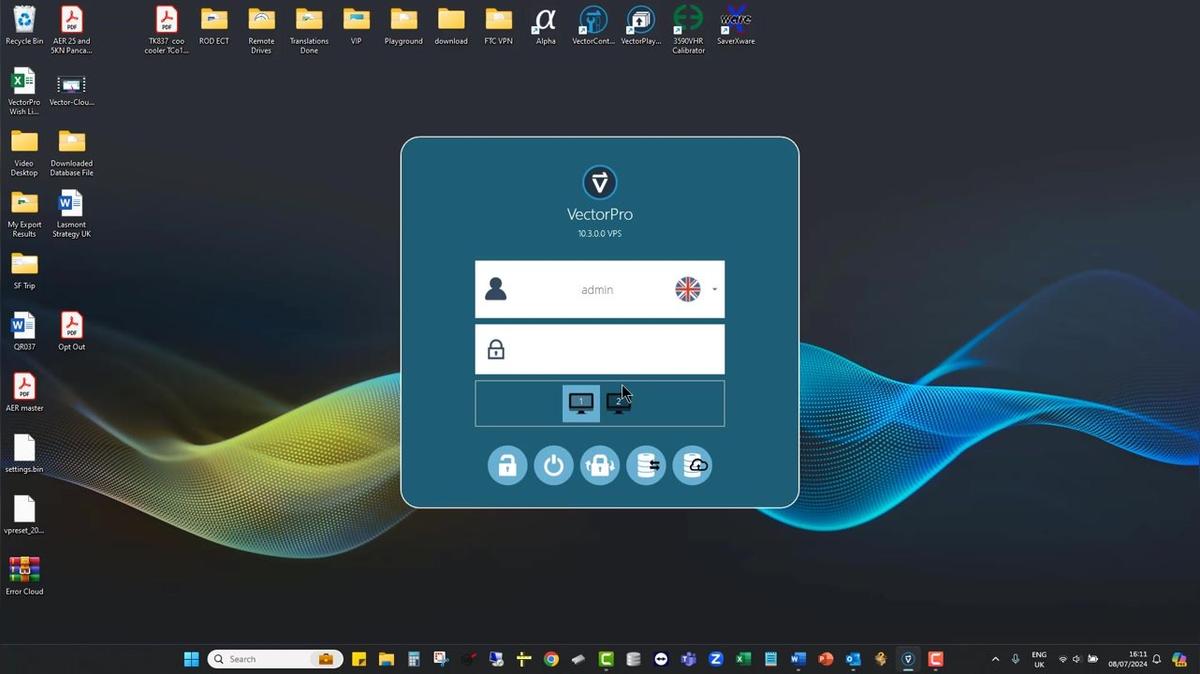Image resolution: width=1200 pixels, height=674 pixels.
Task: Select the SaverXware desktop shortcut
Action: coord(736,27)
